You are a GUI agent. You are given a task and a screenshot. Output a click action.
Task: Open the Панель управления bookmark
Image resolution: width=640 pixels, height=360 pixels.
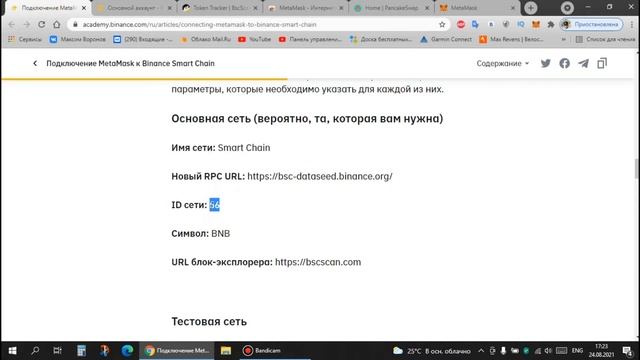coord(310,39)
